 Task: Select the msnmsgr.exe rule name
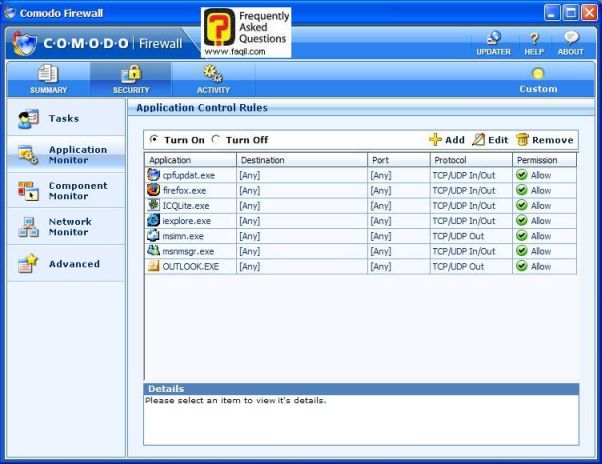[188, 251]
